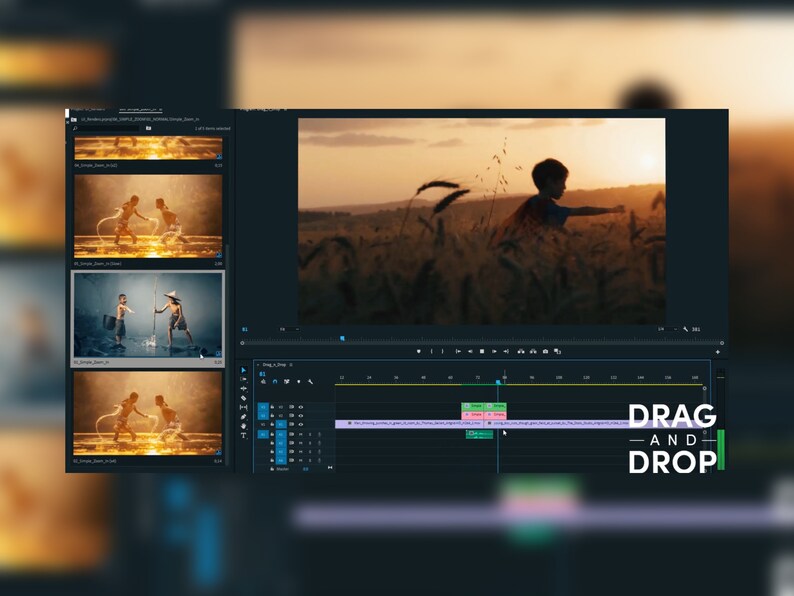Add Marker in program monitor controls
Screen dimensions: 794x596
pos(419,351)
